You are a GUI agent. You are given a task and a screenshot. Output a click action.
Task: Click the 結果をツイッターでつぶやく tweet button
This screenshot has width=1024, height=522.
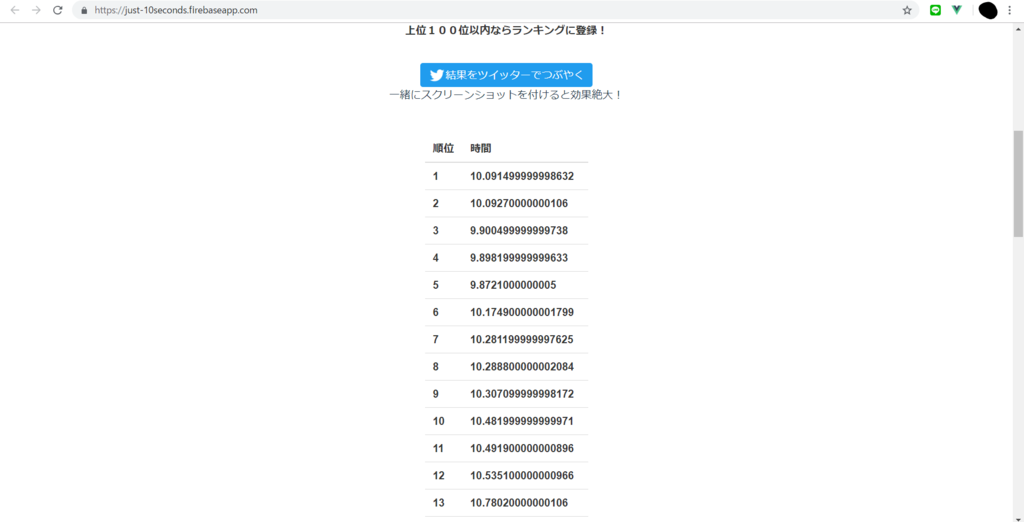pyautogui.click(x=506, y=75)
